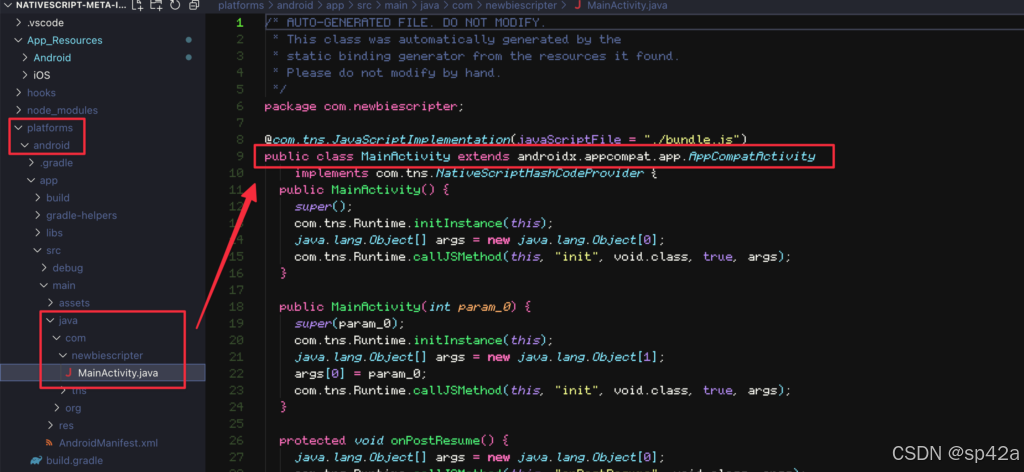
Task: Collapse all folders in Explorer
Action: tap(193, 5)
